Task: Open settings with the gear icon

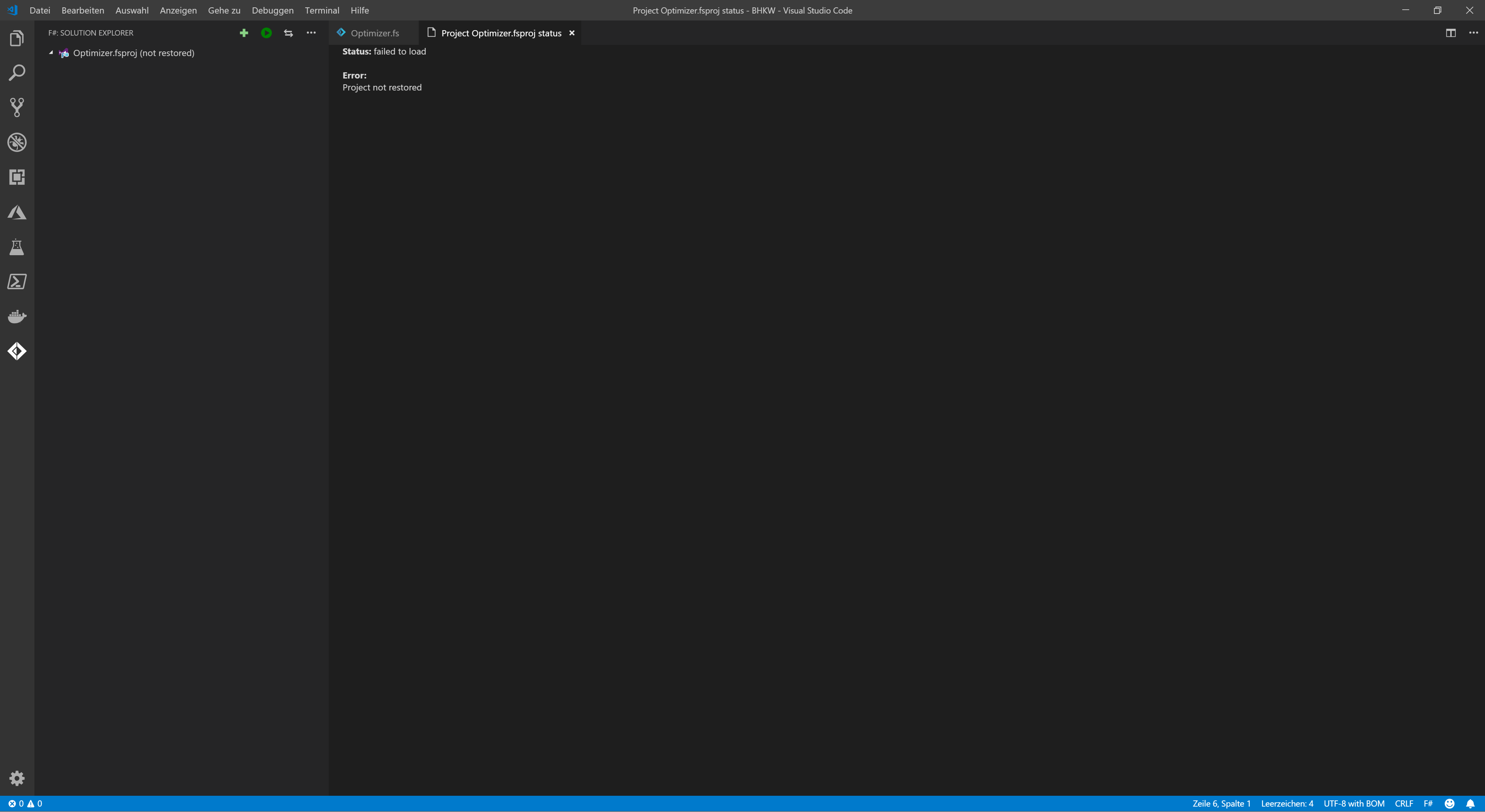Action: pos(17,778)
